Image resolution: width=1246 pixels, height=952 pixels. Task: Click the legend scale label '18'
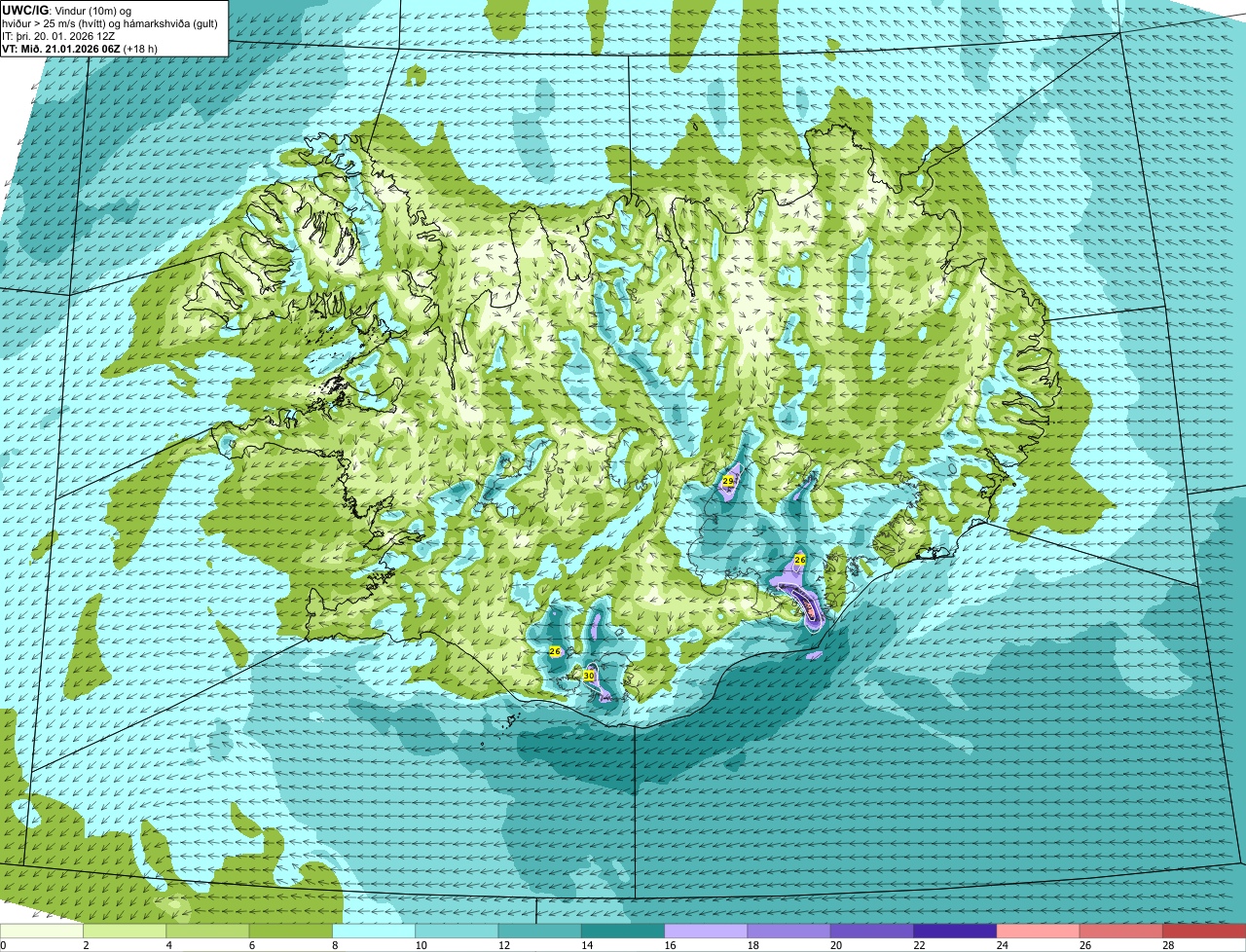(x=752, y=945)
